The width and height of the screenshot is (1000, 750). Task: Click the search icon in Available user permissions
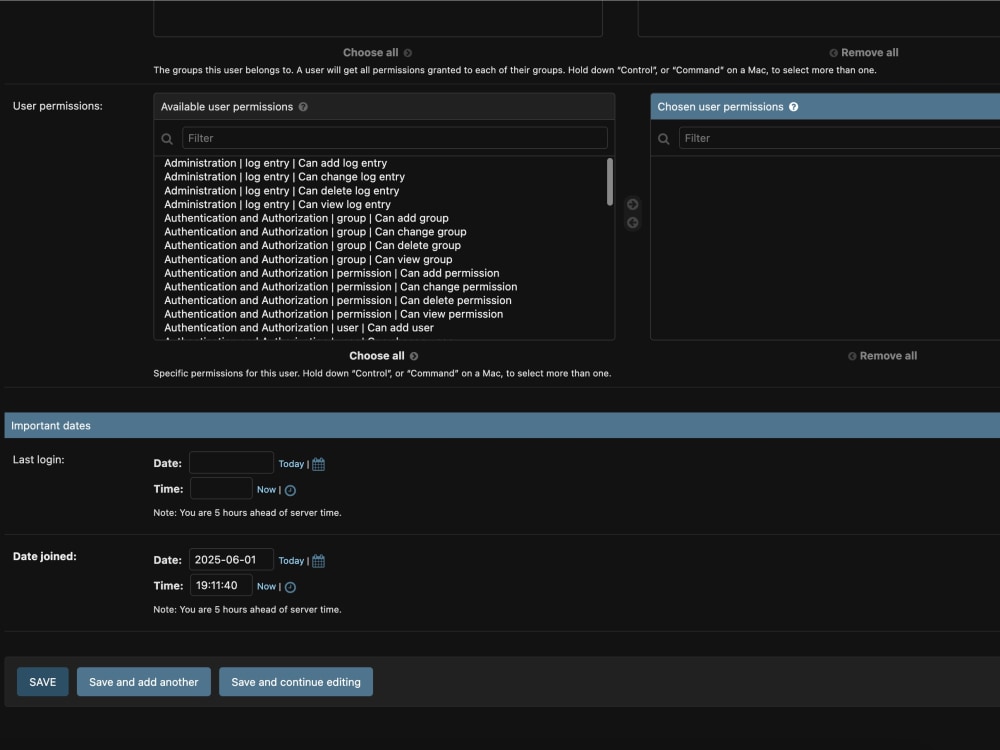tap(167, 138)
